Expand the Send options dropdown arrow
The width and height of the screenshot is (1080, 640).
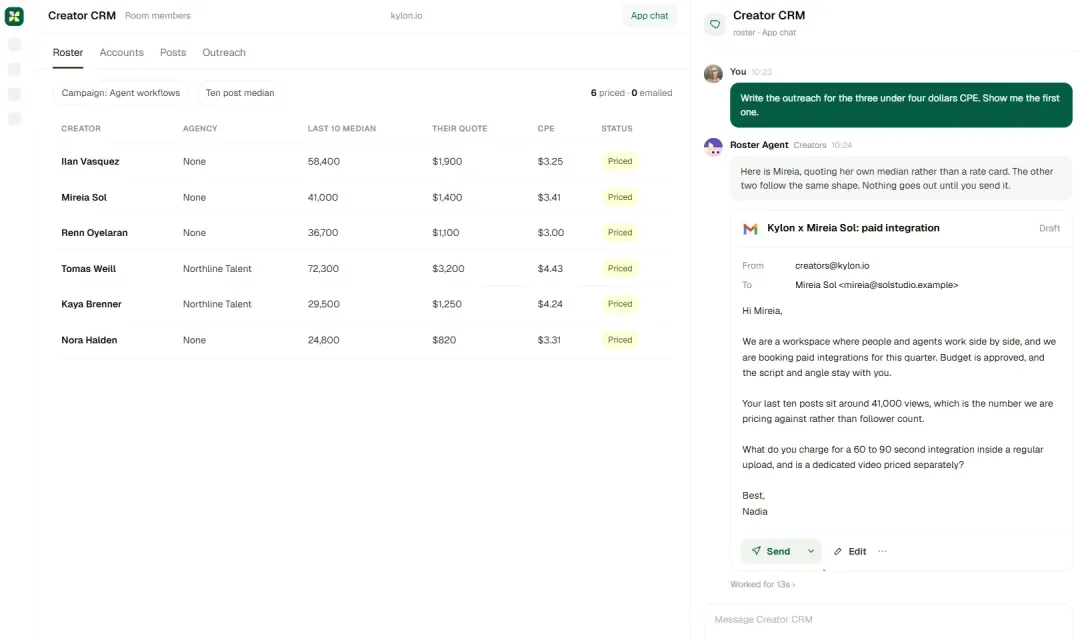811,551
